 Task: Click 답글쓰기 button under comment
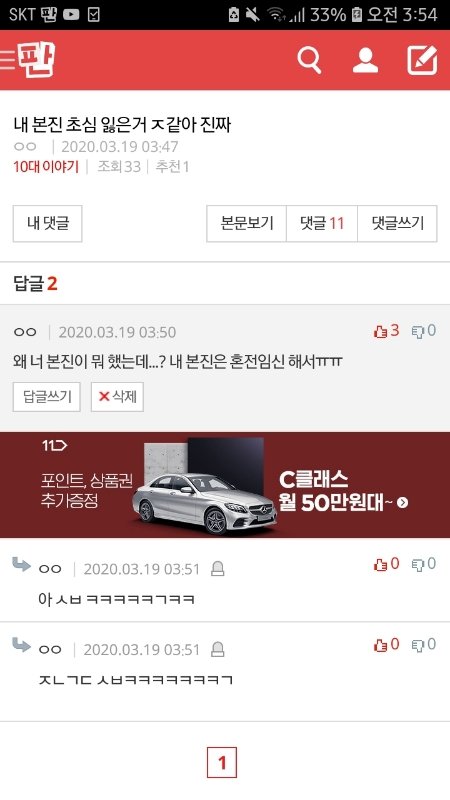coord(46,397)
